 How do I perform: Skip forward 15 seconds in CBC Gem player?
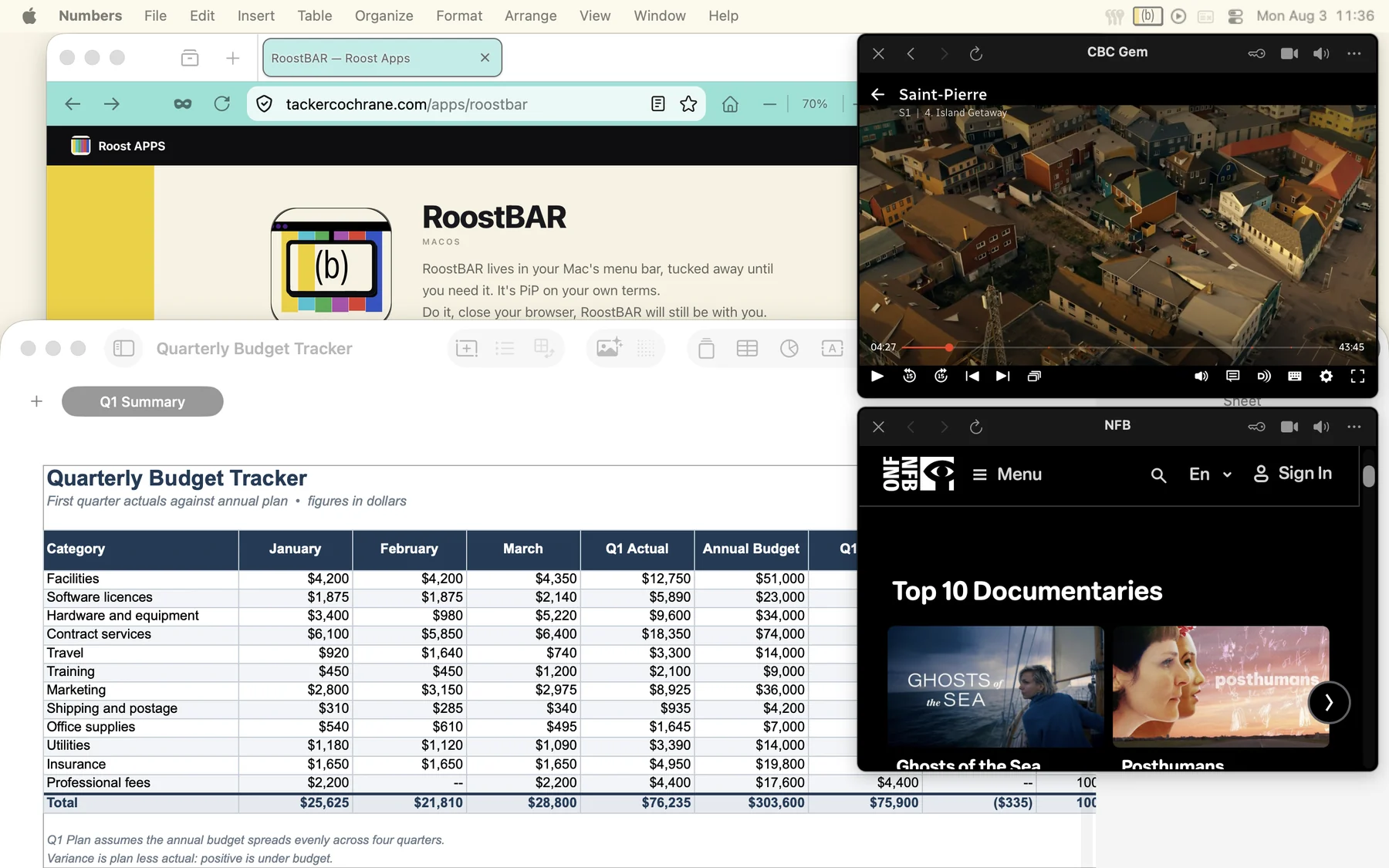point(941,376)
